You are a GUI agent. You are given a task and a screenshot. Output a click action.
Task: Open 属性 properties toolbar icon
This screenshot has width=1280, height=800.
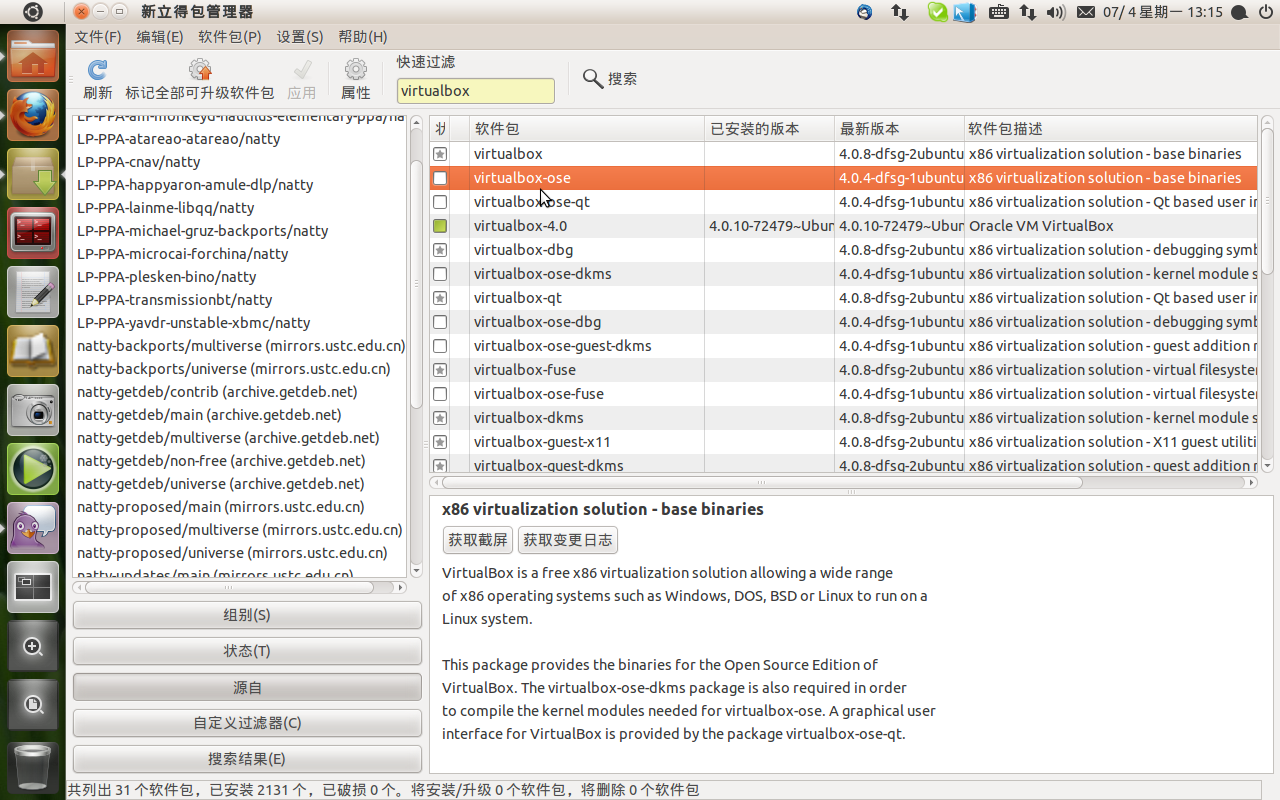point(355,70)
